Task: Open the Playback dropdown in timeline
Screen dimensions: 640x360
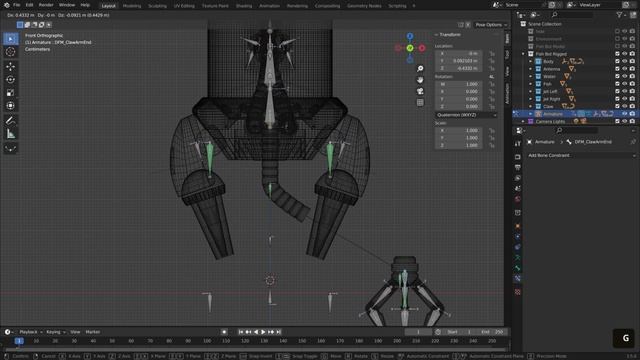Action: pos(31,332)
